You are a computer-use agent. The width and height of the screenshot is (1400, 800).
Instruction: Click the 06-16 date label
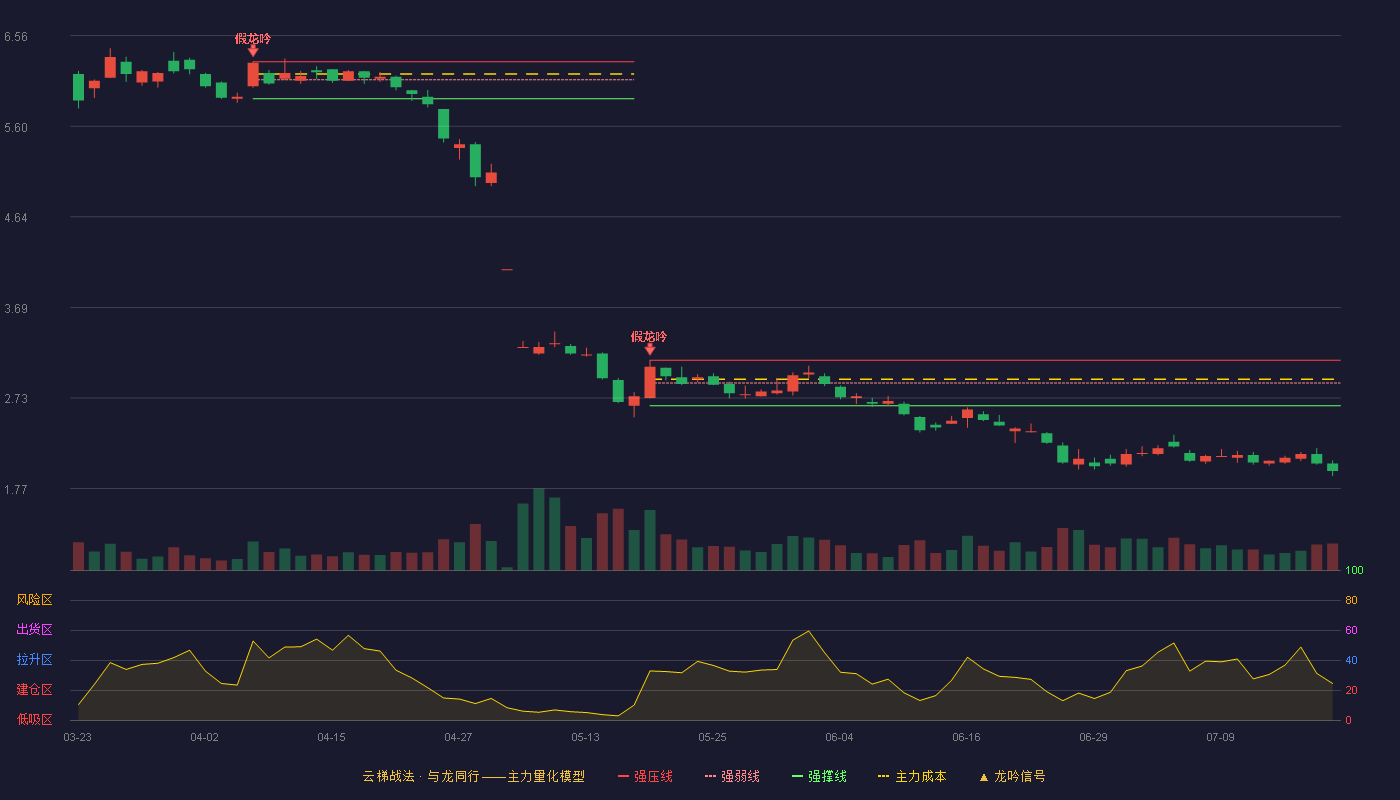(967, 737)
